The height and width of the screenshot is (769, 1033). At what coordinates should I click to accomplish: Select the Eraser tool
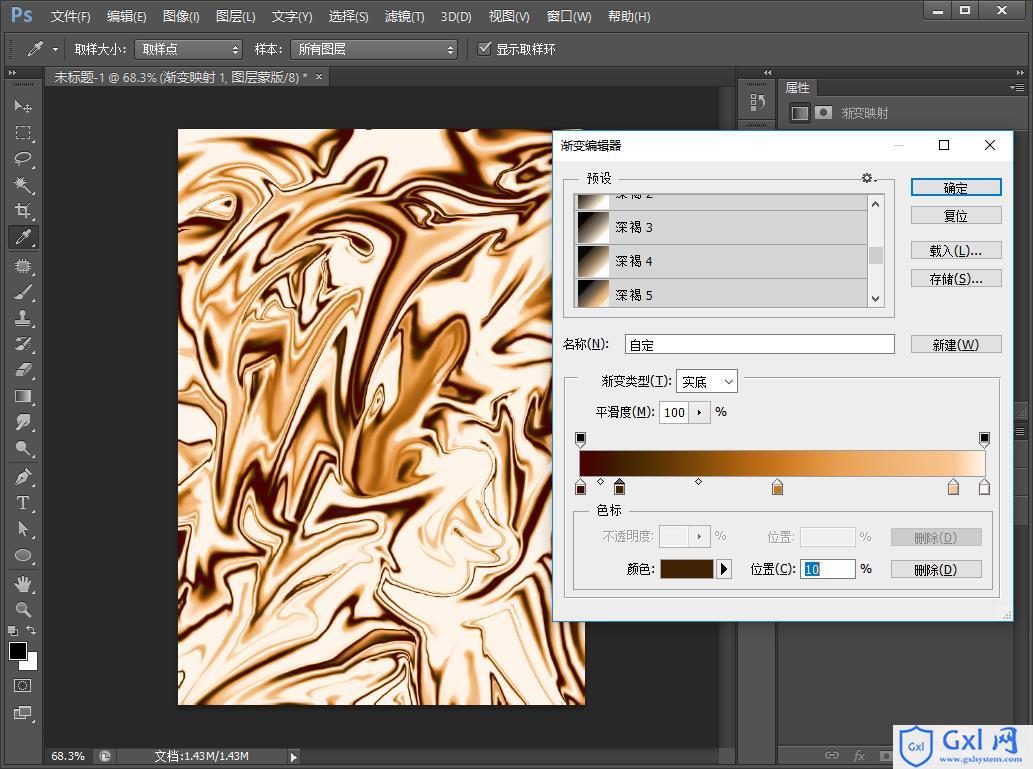(x=22, y=370)
